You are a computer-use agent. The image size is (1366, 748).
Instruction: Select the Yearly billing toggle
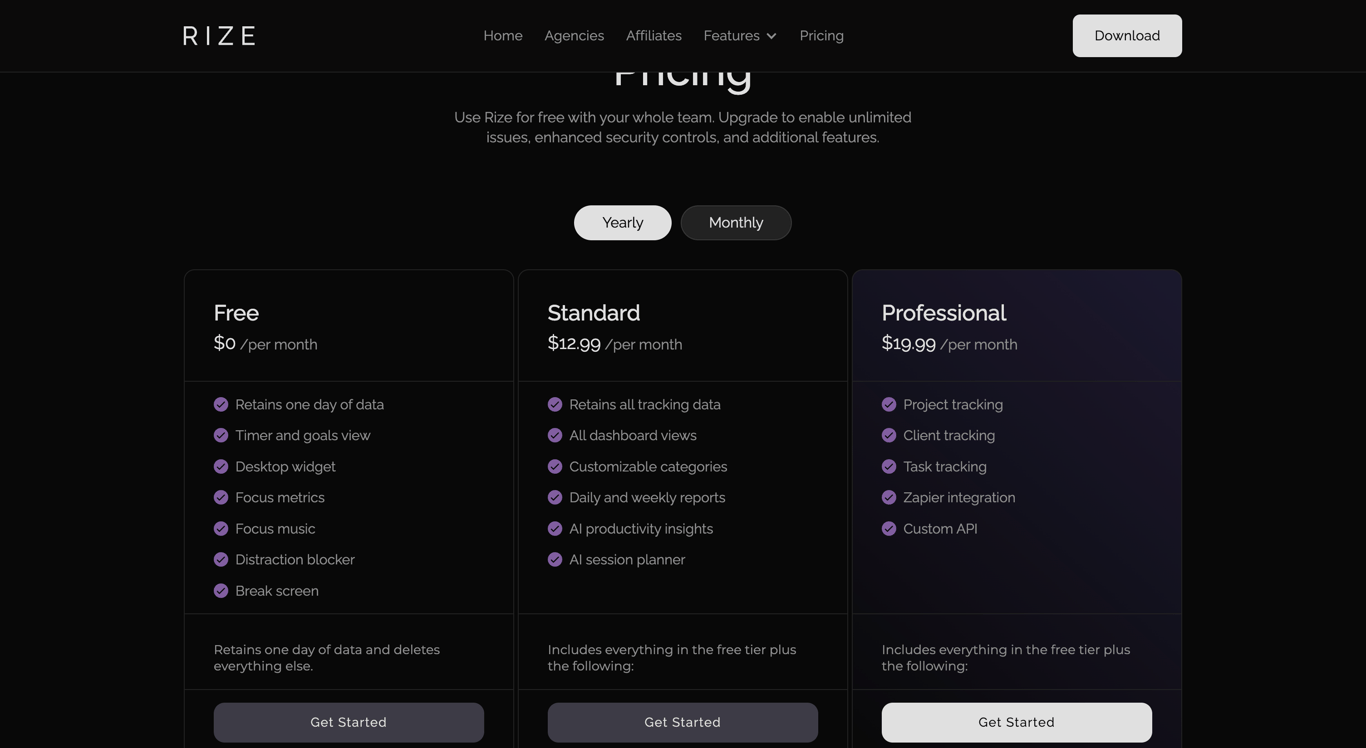(x=622, y=222)
